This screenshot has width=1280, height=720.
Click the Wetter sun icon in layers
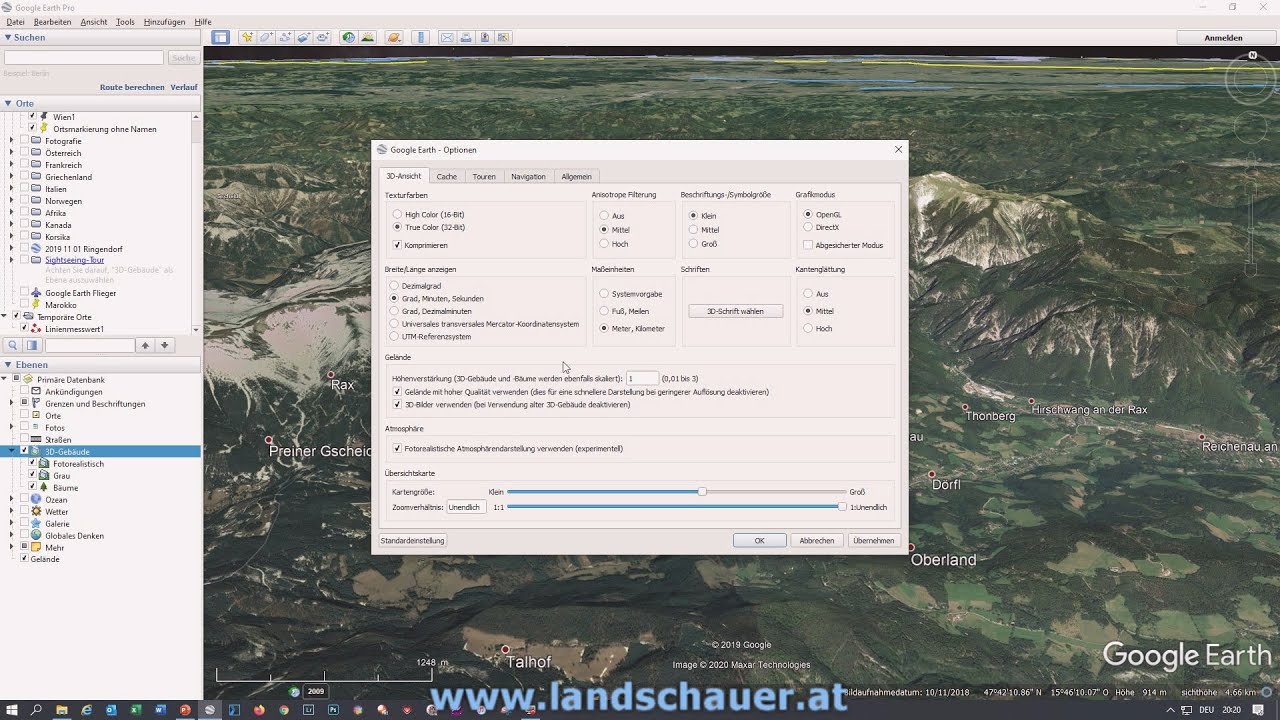36,512
